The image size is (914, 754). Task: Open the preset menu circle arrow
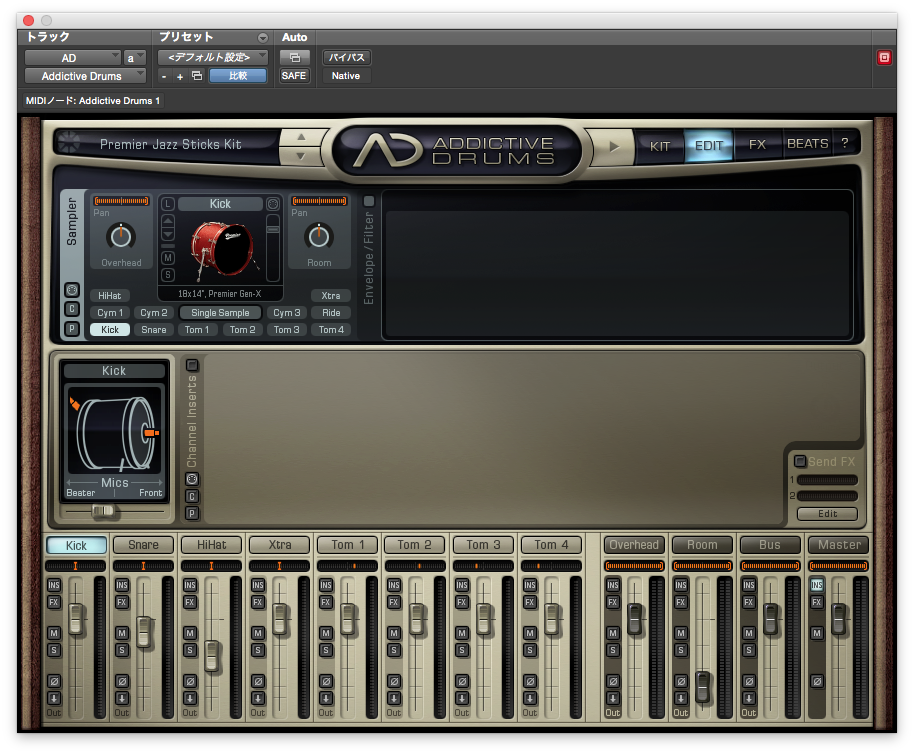(x=263, y=38)
